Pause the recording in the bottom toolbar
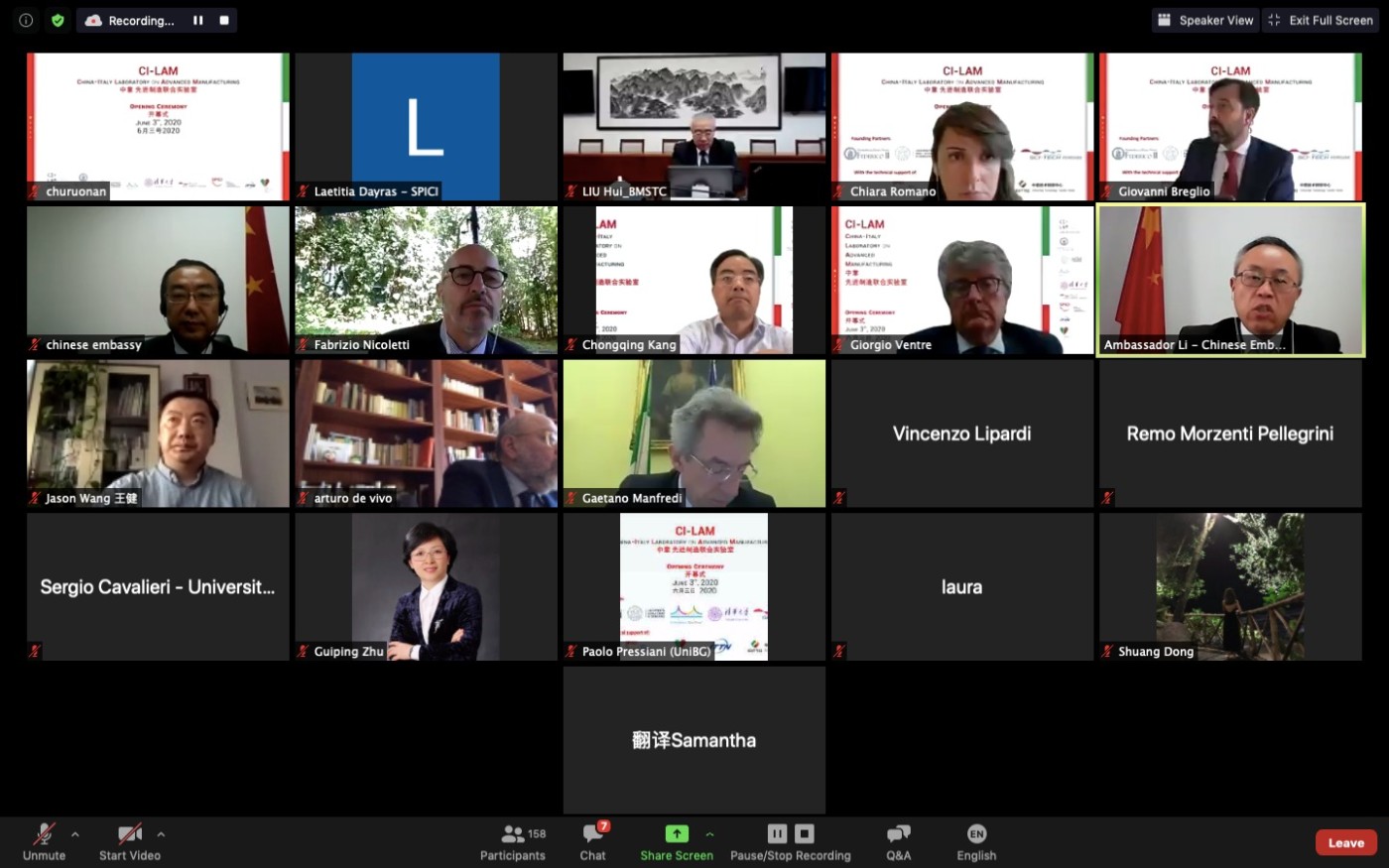 click(x=778, y=833)
